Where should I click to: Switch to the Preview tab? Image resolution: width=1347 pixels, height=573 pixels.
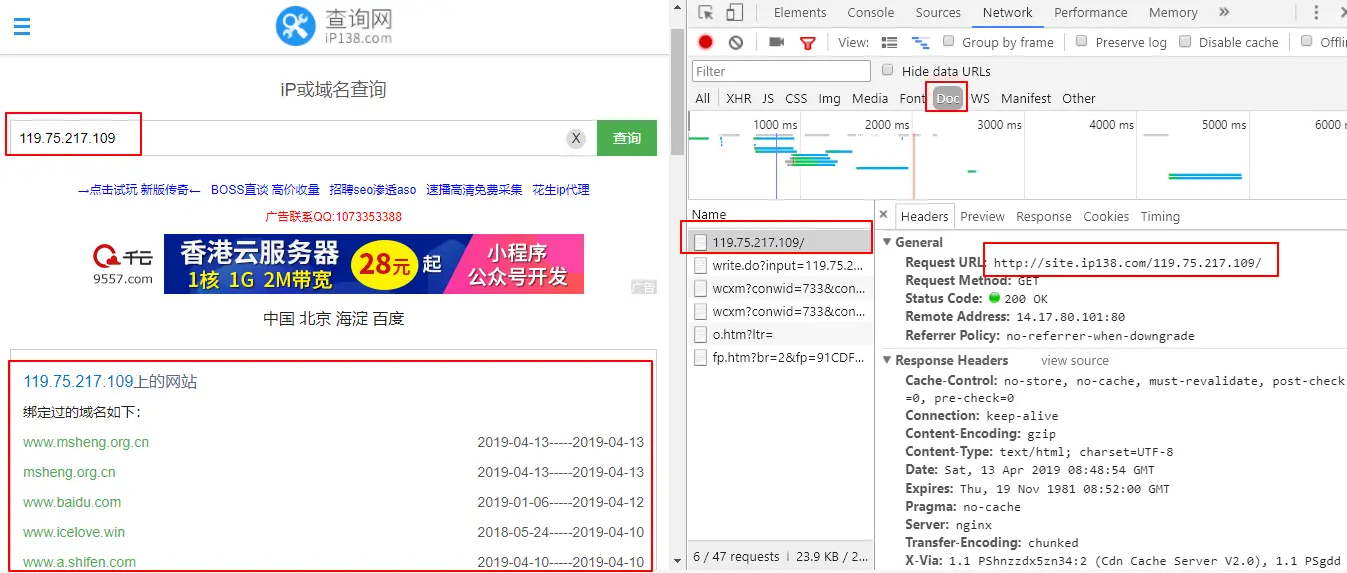(983, 216)
